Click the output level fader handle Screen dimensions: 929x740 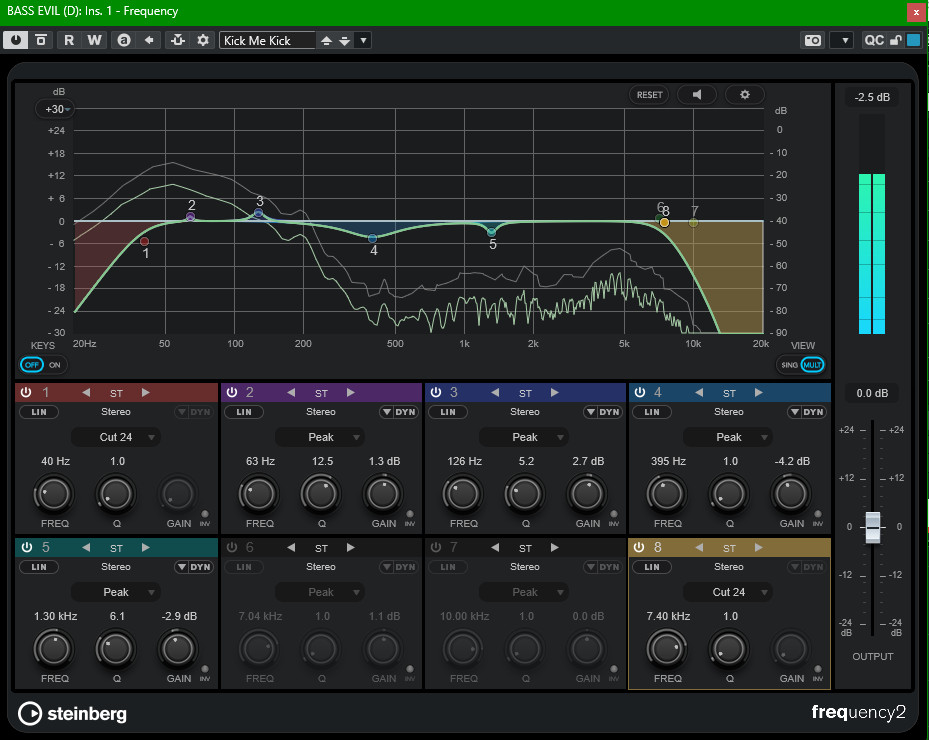coord(873,526)
